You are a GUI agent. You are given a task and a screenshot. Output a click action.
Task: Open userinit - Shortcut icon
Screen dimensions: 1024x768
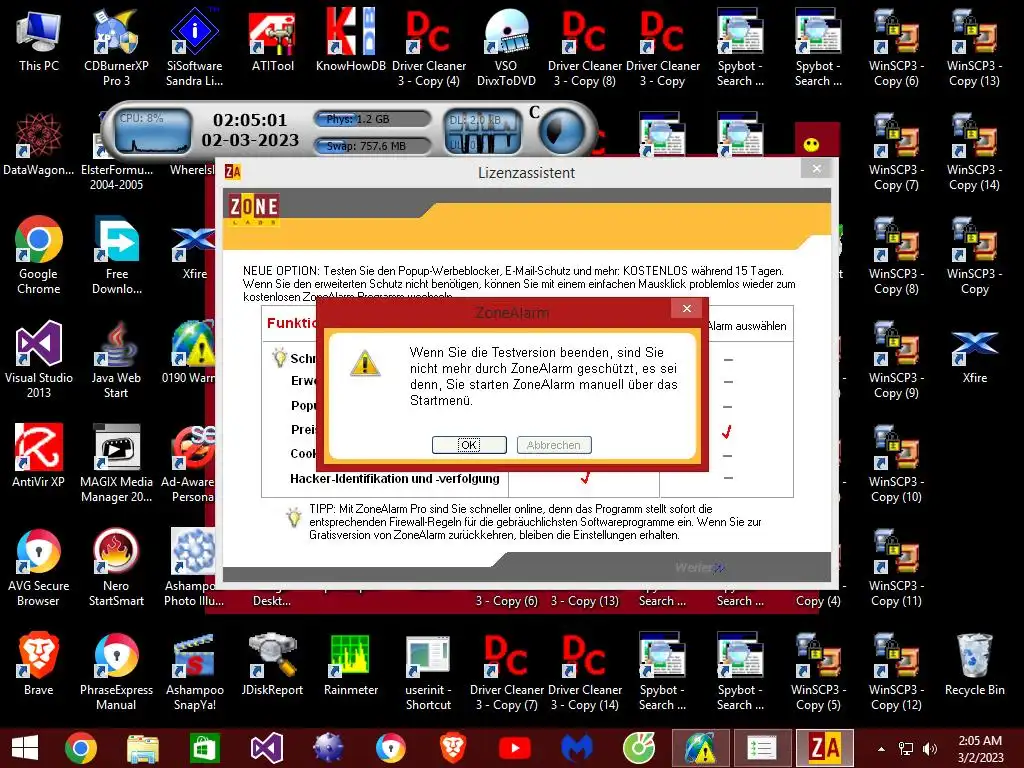coord(428,672)
